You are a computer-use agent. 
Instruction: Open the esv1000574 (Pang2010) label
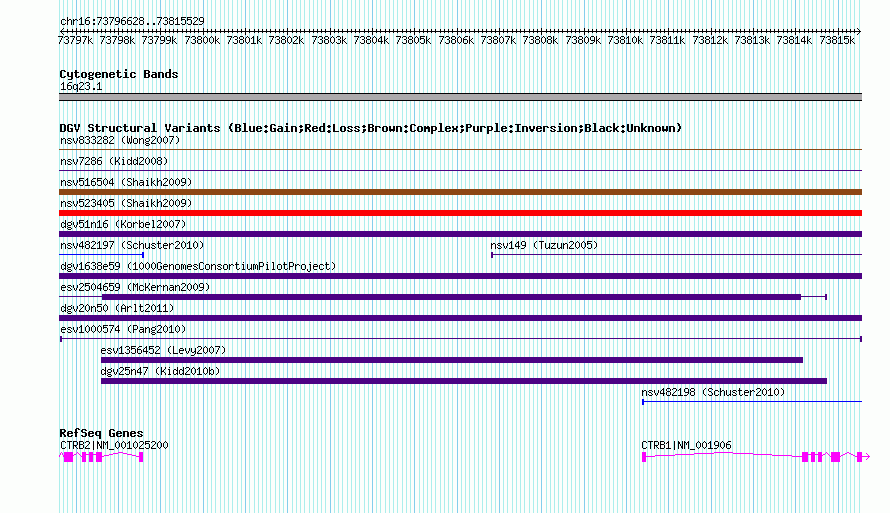click(123, 329)
